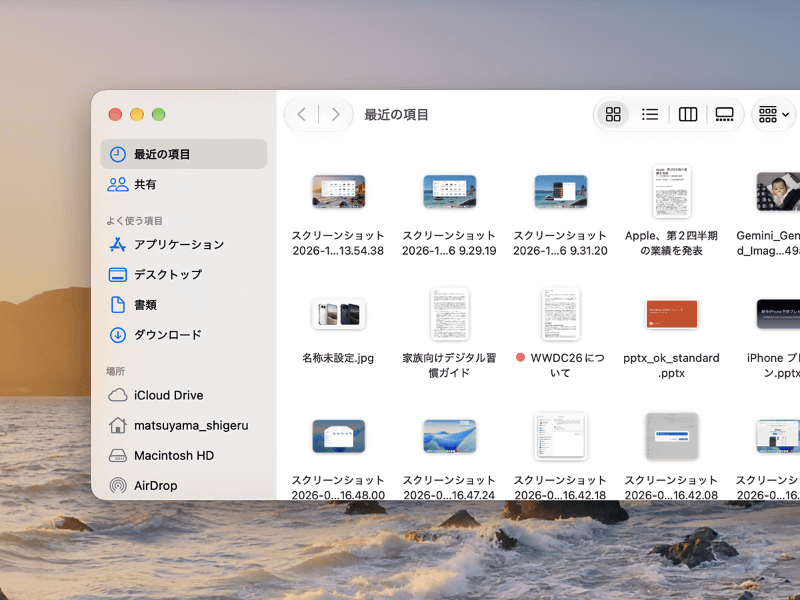Select the screenshot thumbnail 2026-1...6 9.29.19

click(x=449, y=191)
